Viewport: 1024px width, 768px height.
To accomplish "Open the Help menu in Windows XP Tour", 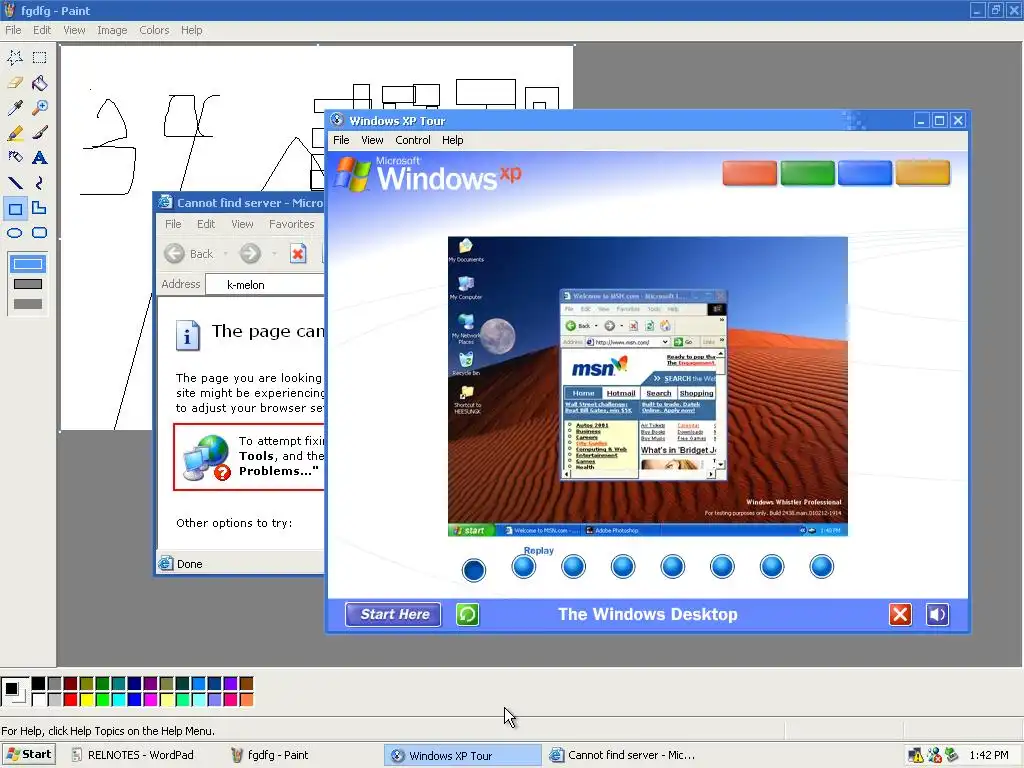I will point(453,140).
